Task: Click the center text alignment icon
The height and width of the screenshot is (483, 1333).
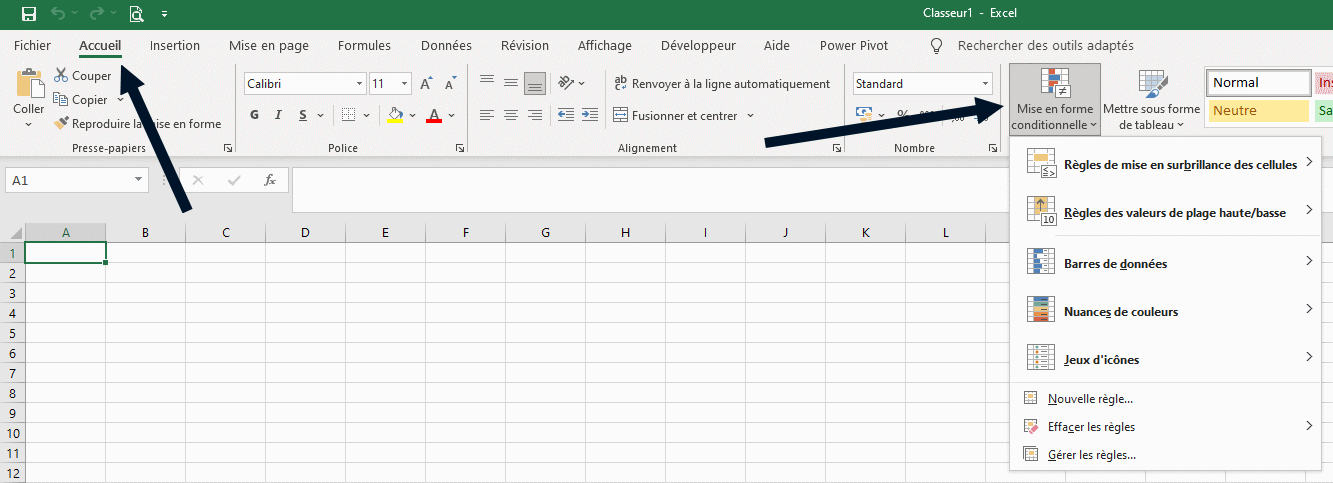Action: [x=511, y=115]
